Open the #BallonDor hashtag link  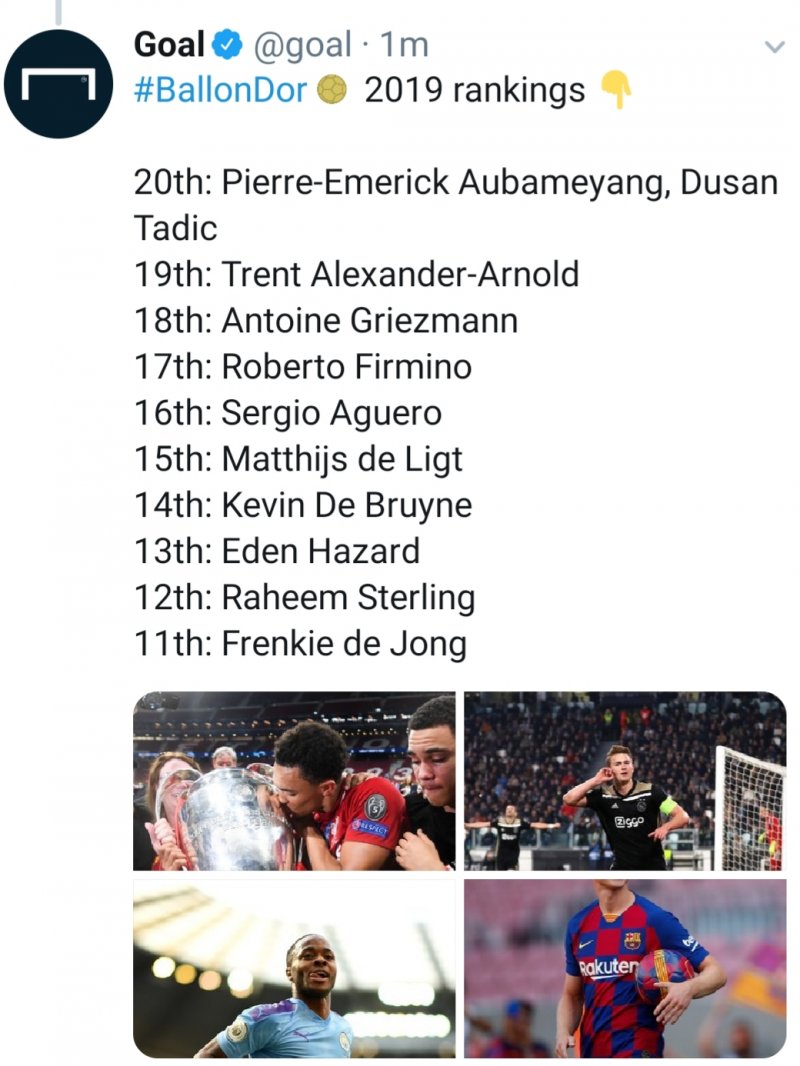click(x=221, y=90)
